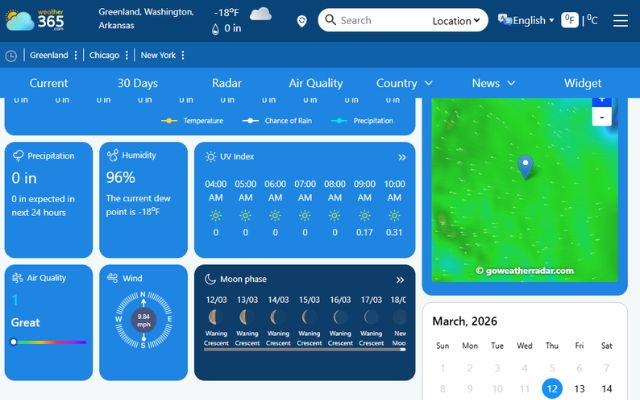Click the 'Great' air quality rating
The width and height of the screenshot is (640, 400).
click(x=25, y=322)
